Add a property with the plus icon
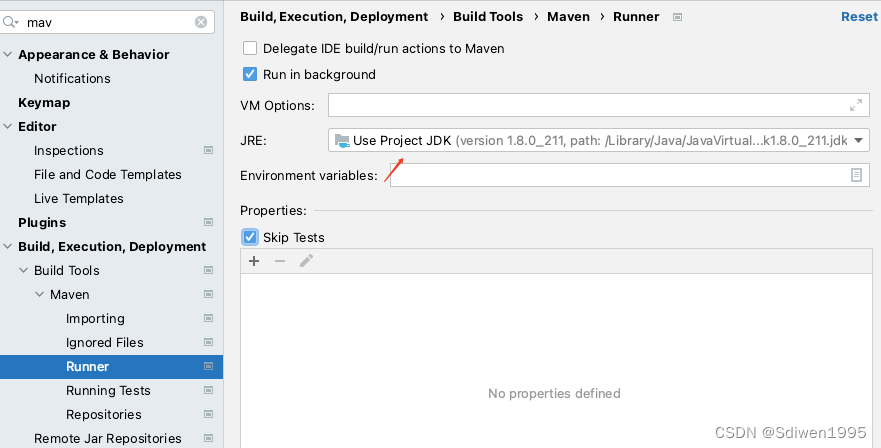The height and width of the screenshot is (448, 881). coord(254,261)
